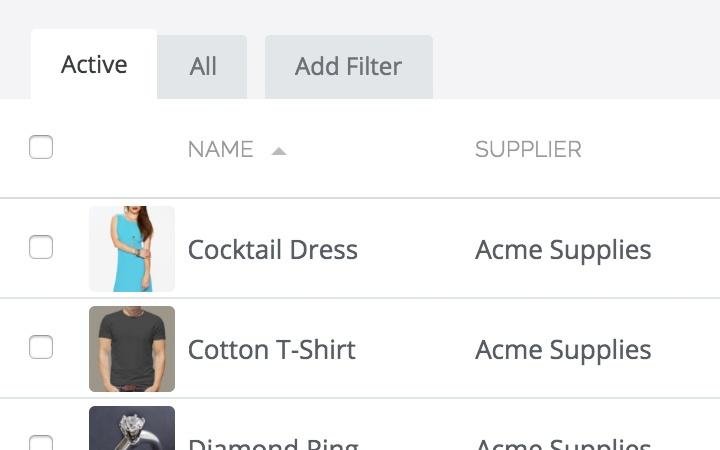Select the Cotton T-Shirt table row
The width and height of the screenshot is (720, 450).
click(360, 349)
